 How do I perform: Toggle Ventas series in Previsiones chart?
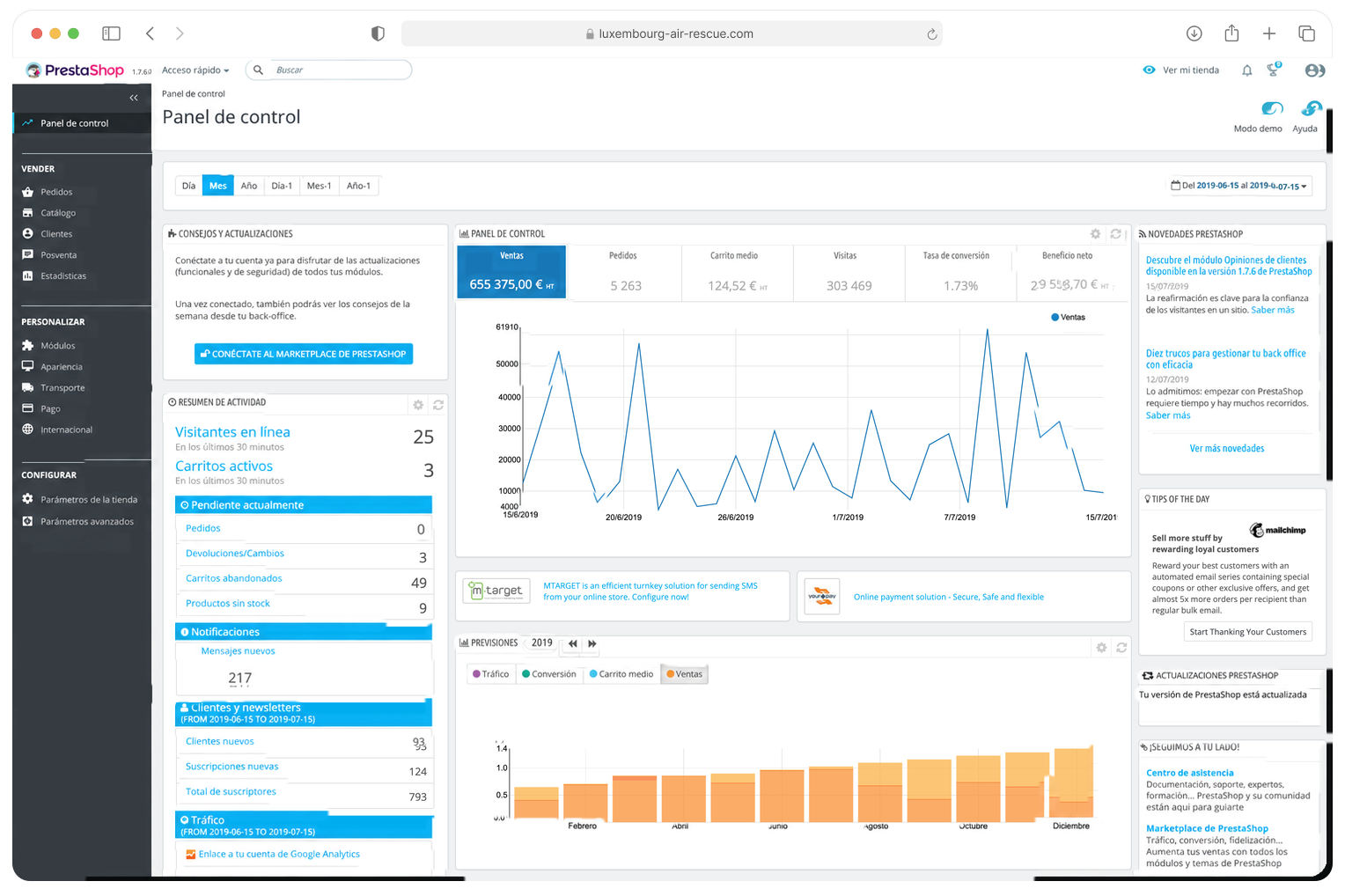pyautogui.click(x=685, y=674)
